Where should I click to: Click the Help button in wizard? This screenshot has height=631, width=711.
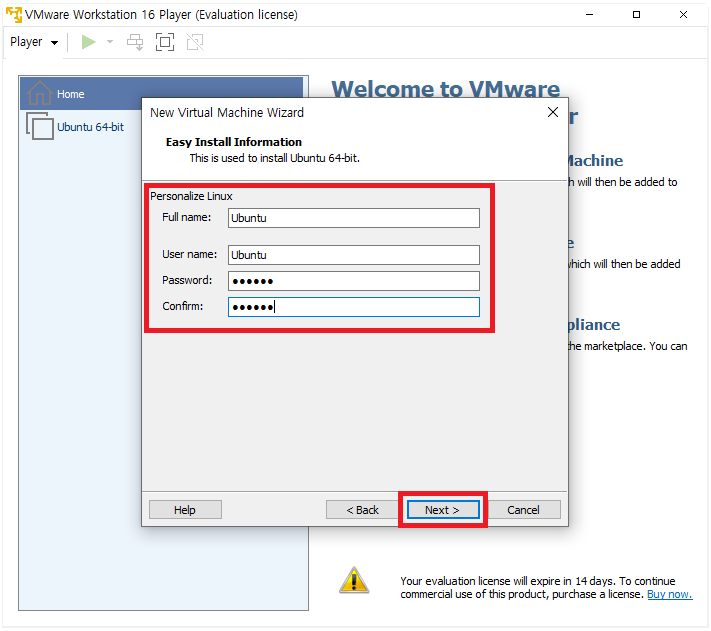185,510
